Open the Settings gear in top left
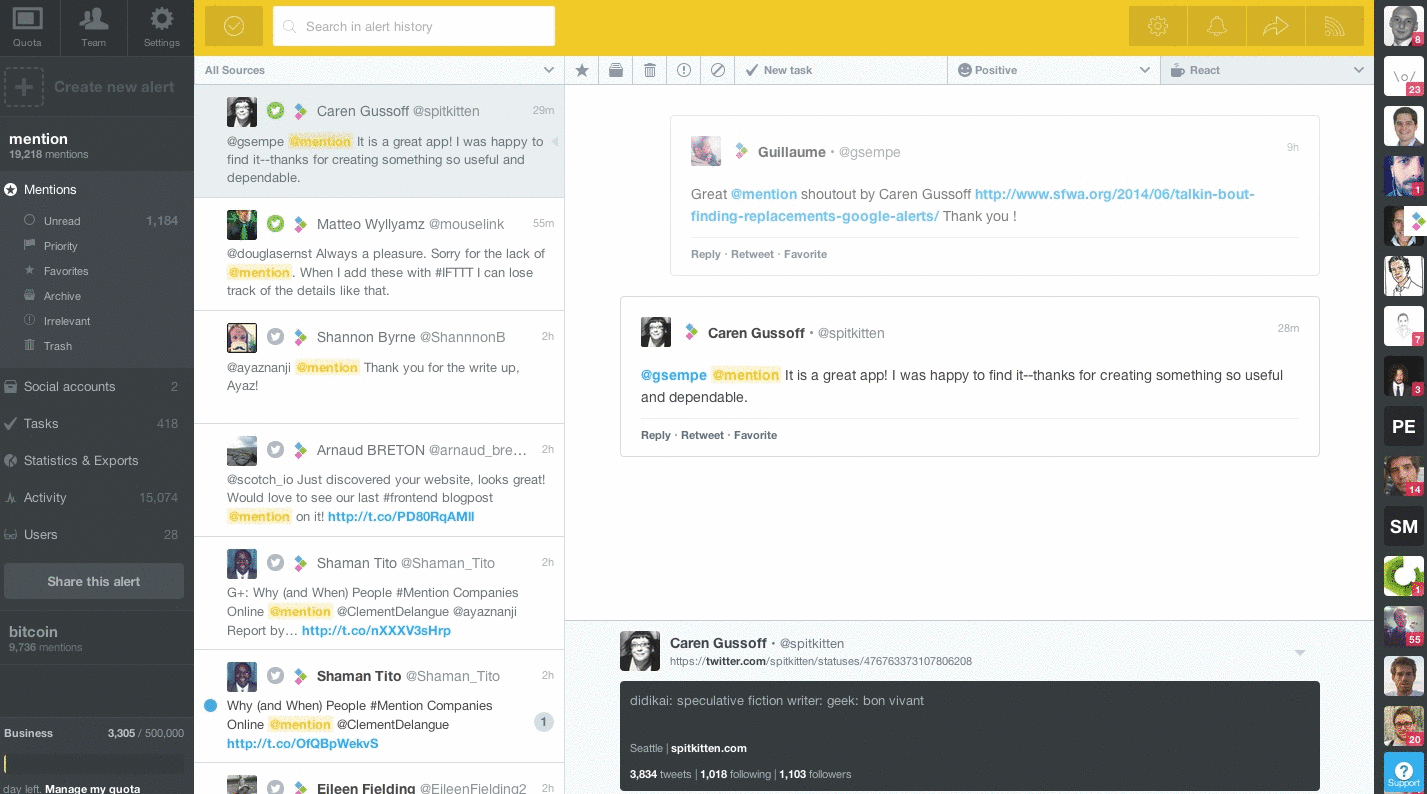1427x794 pixels. coord(161,27)
